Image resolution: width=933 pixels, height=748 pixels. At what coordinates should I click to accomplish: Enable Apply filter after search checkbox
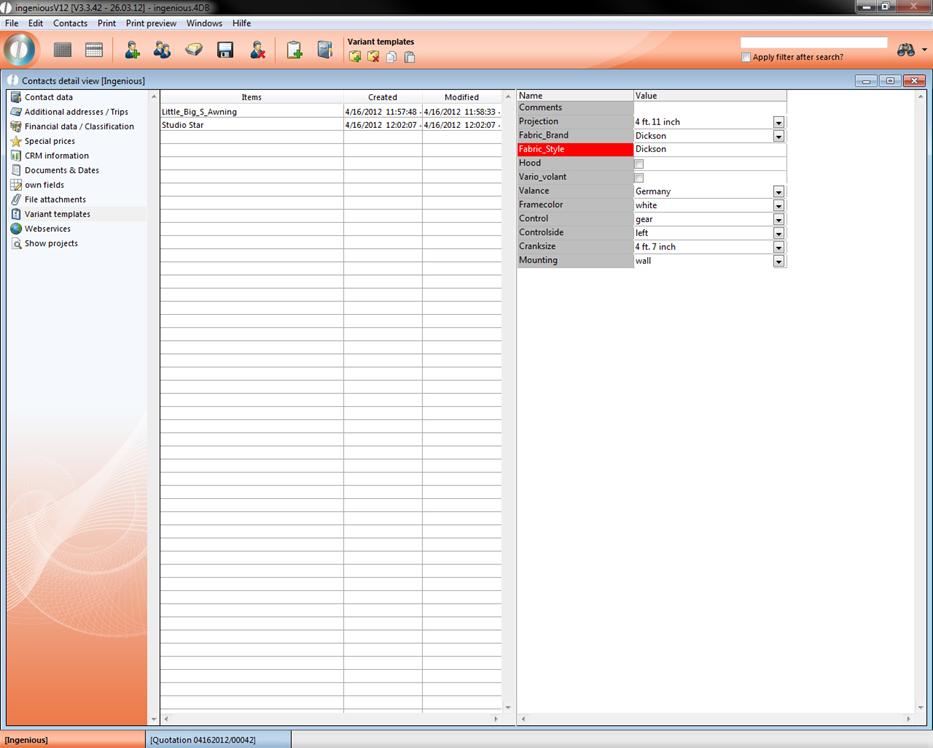pyautogui.click(x=746, y=57)
